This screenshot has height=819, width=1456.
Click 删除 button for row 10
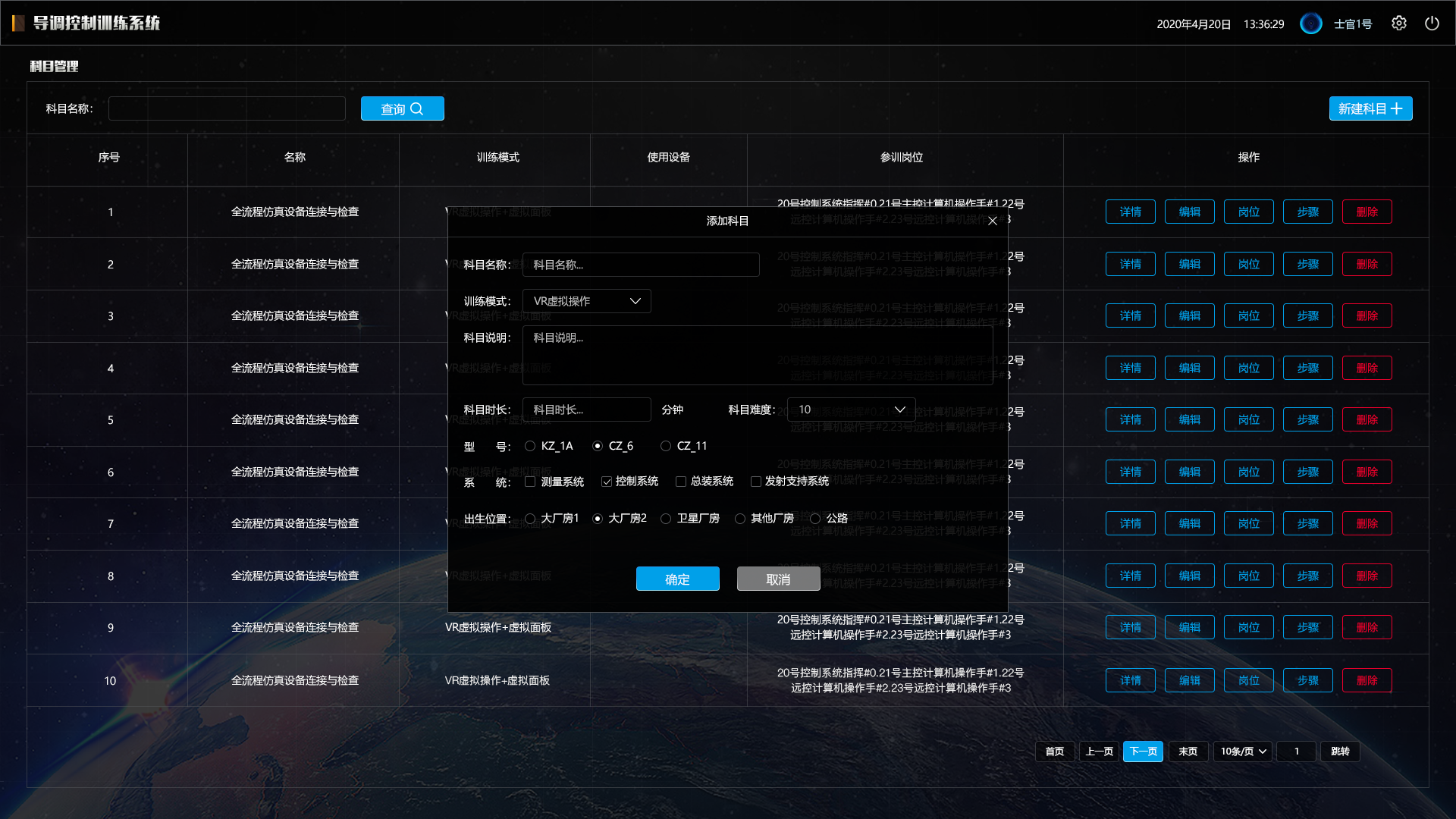click(1367, 680)
